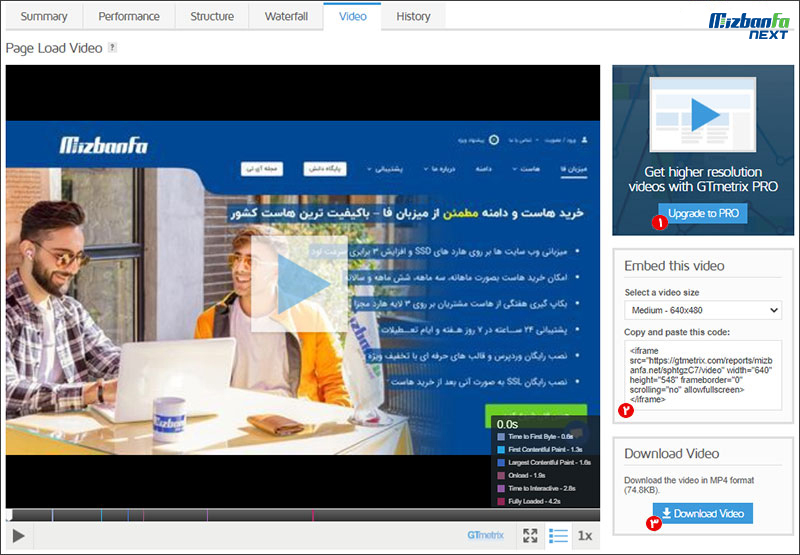Click the Download Video section heading
The width and height of the screenshot is (800, 555).
pyautogui.click(x=671, y=453)
